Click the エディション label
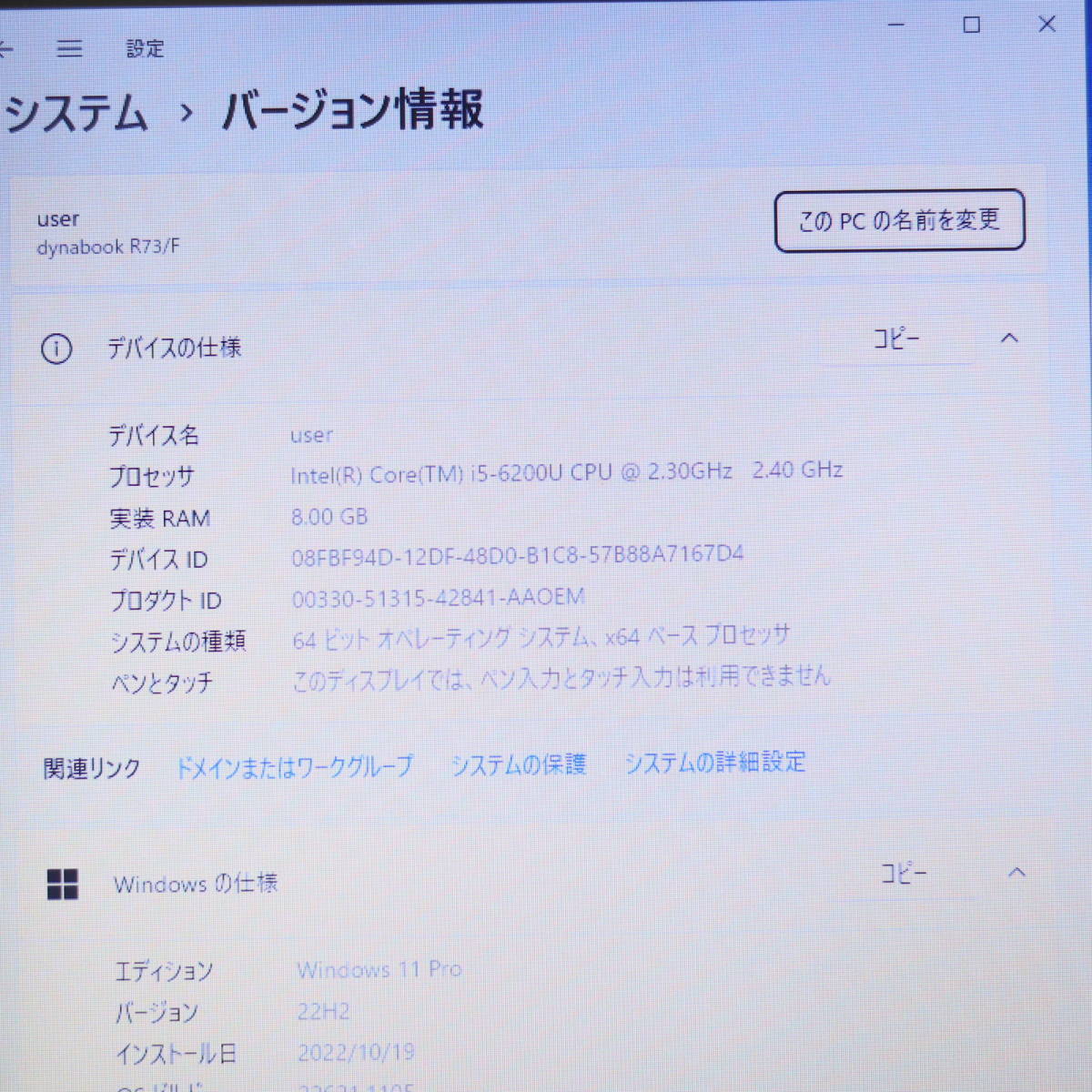This screenshot has height=1092, width=1092. [165, 972]
